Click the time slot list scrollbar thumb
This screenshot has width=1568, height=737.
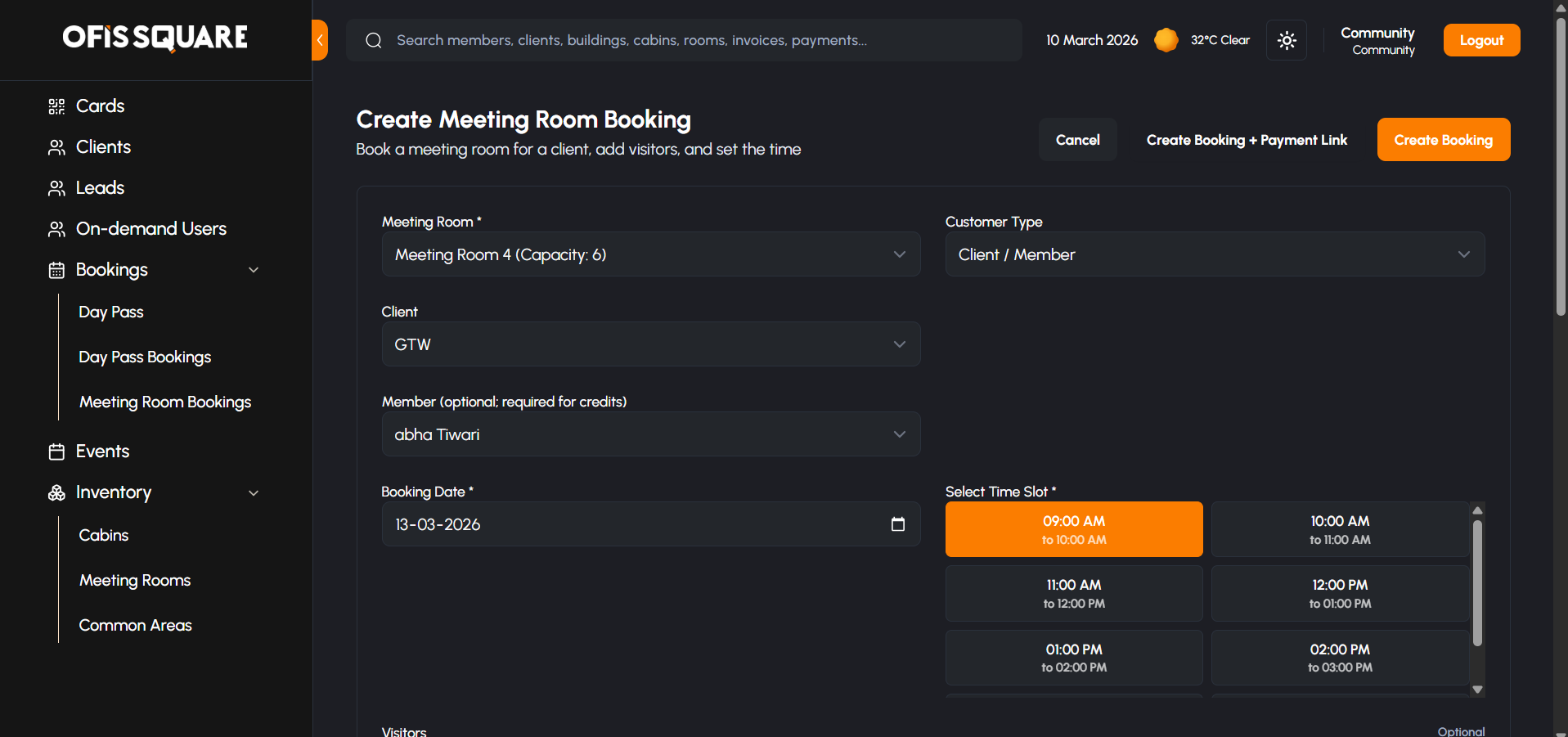[1477, 582]
